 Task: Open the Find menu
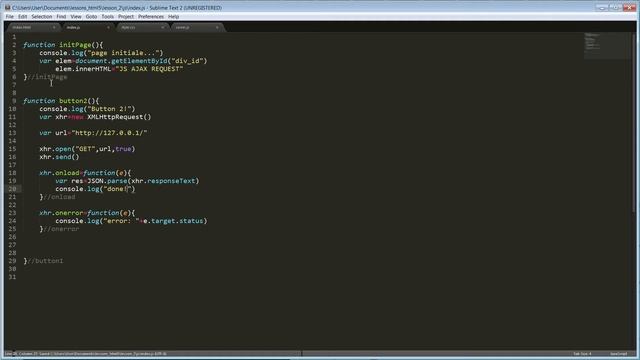(x=61, y=17)
